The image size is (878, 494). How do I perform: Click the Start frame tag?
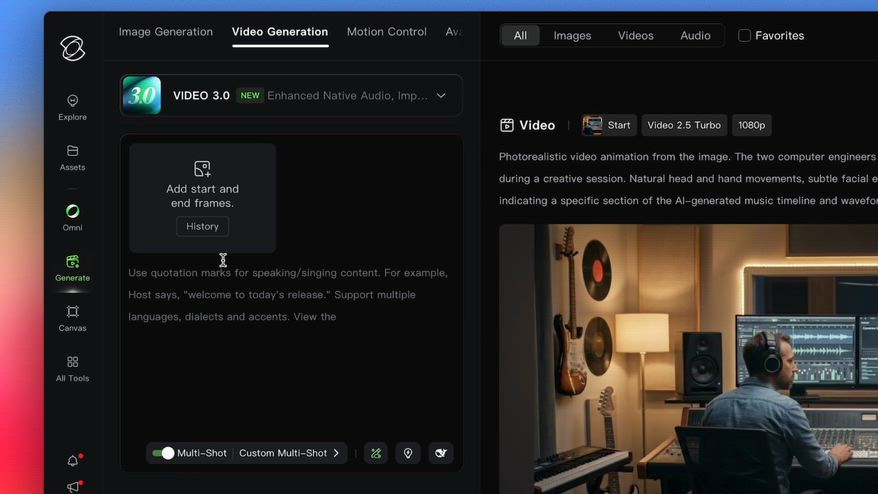click(x=607, y=125)
